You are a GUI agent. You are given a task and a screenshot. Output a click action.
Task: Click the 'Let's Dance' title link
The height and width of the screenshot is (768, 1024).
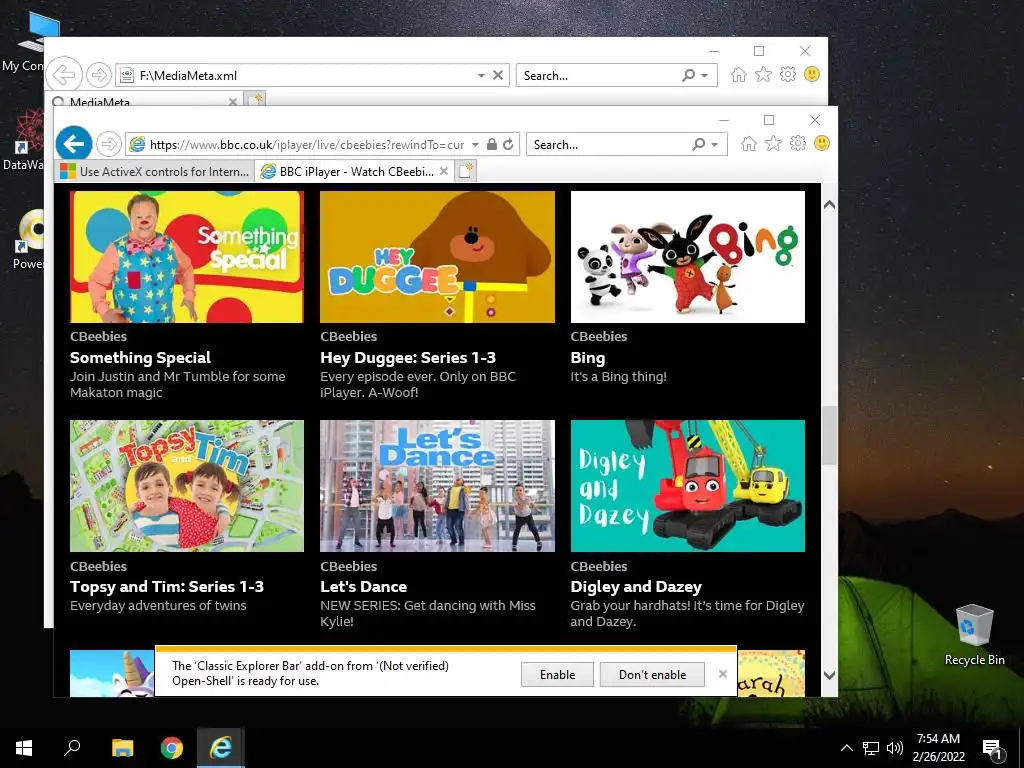pos(363,586)
